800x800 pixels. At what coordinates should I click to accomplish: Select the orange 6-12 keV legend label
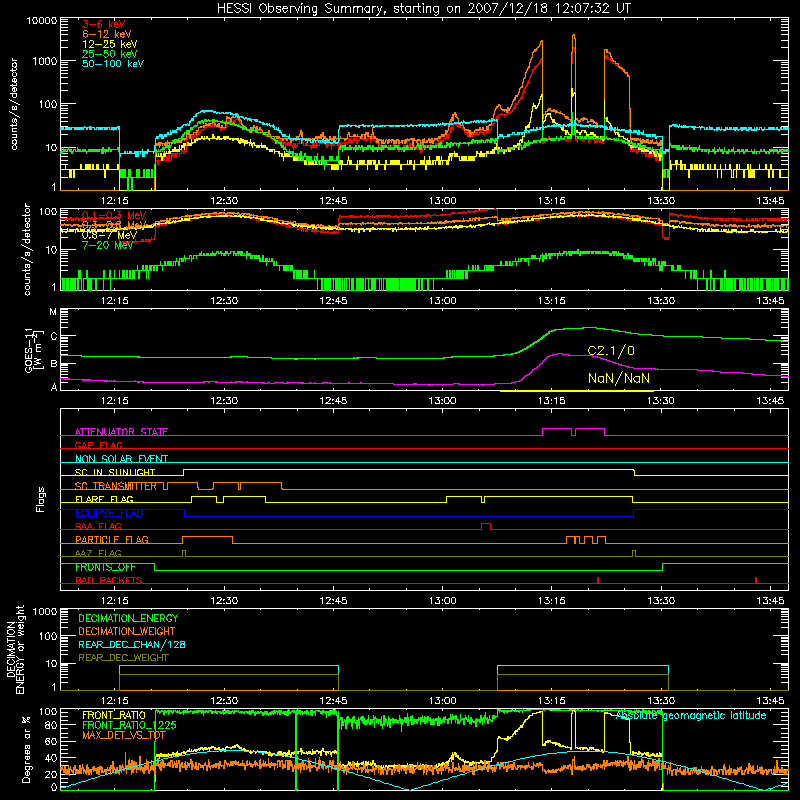tap(106, 34)
